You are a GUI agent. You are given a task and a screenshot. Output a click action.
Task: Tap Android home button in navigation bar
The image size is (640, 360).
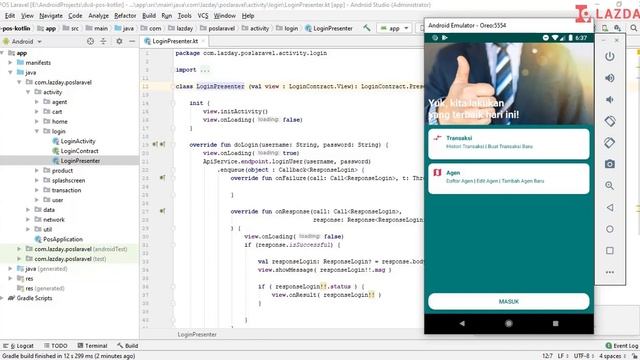[x=509, y=323]
